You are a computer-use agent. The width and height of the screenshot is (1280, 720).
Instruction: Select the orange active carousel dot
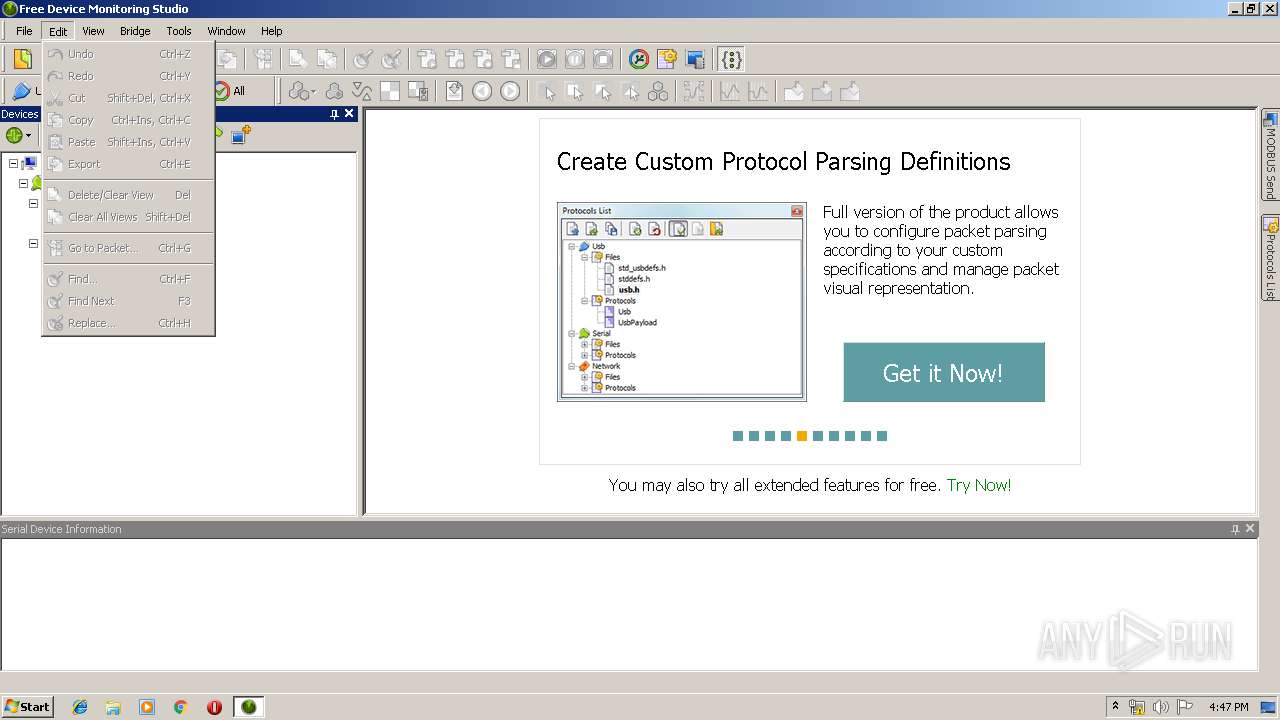[802, 436]
